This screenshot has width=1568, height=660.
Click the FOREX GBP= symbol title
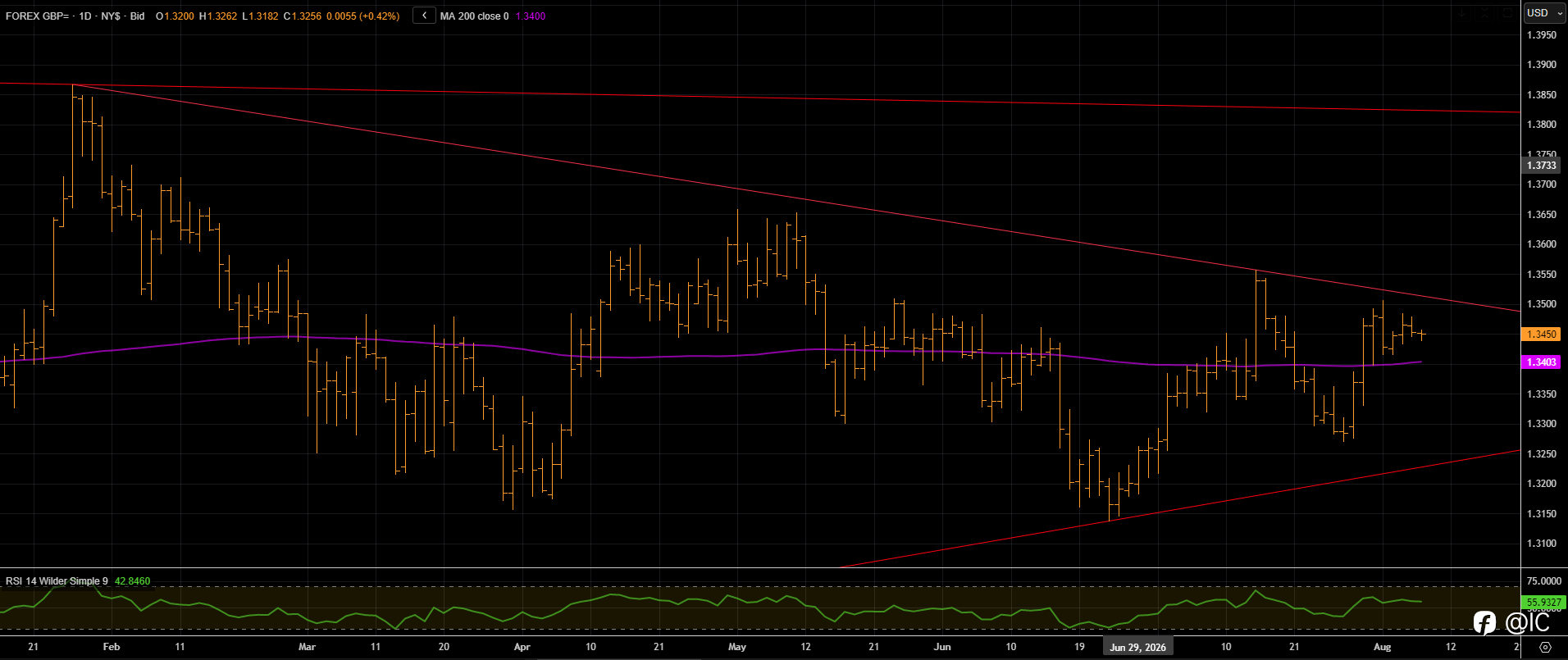[x=39, y=16]
